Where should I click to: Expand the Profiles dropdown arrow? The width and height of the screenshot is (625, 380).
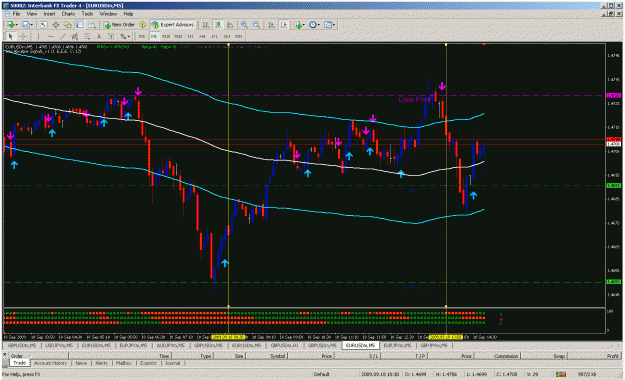tap(32, 25)
